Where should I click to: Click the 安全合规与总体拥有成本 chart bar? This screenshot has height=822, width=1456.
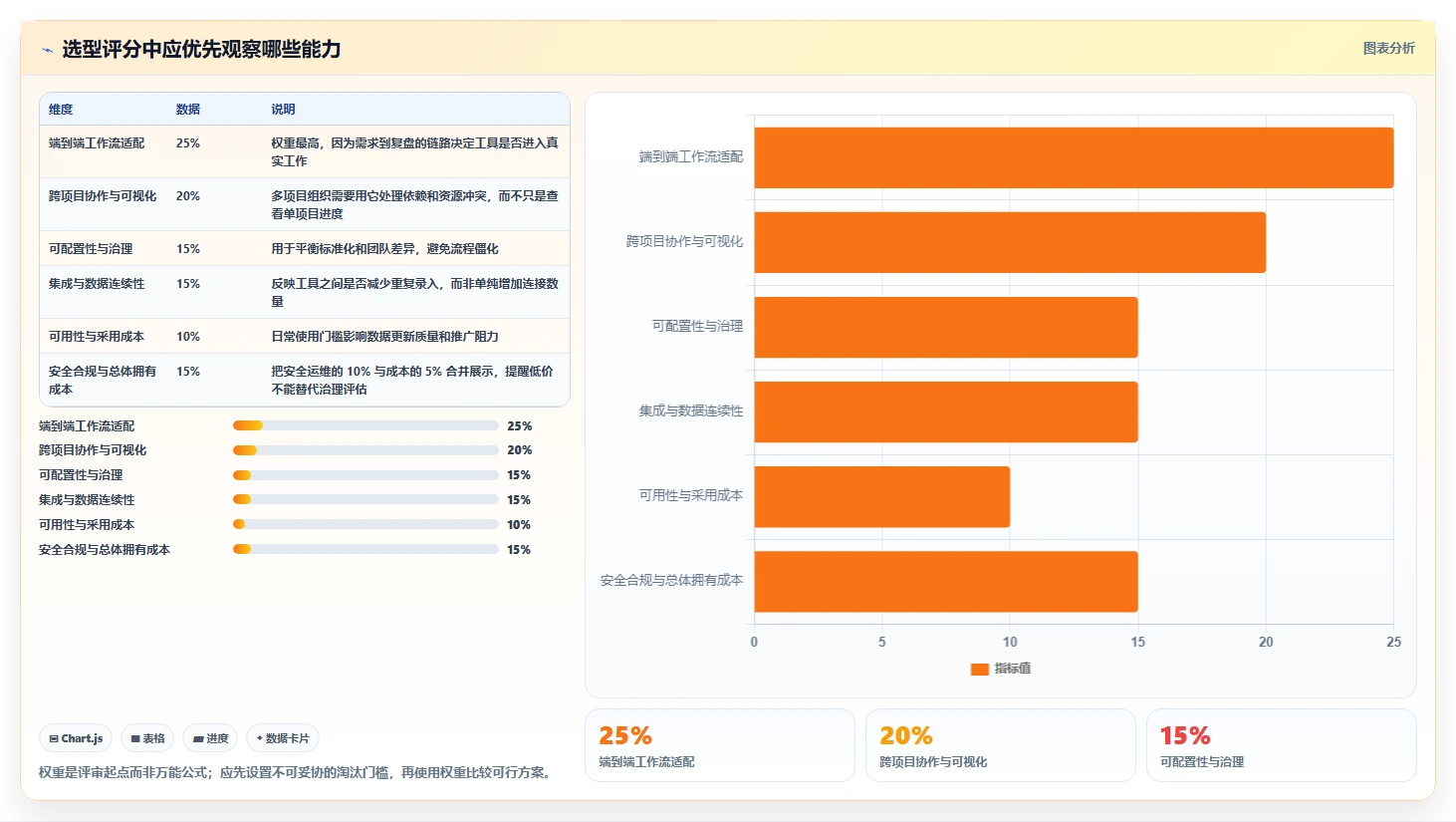(946, 581)
